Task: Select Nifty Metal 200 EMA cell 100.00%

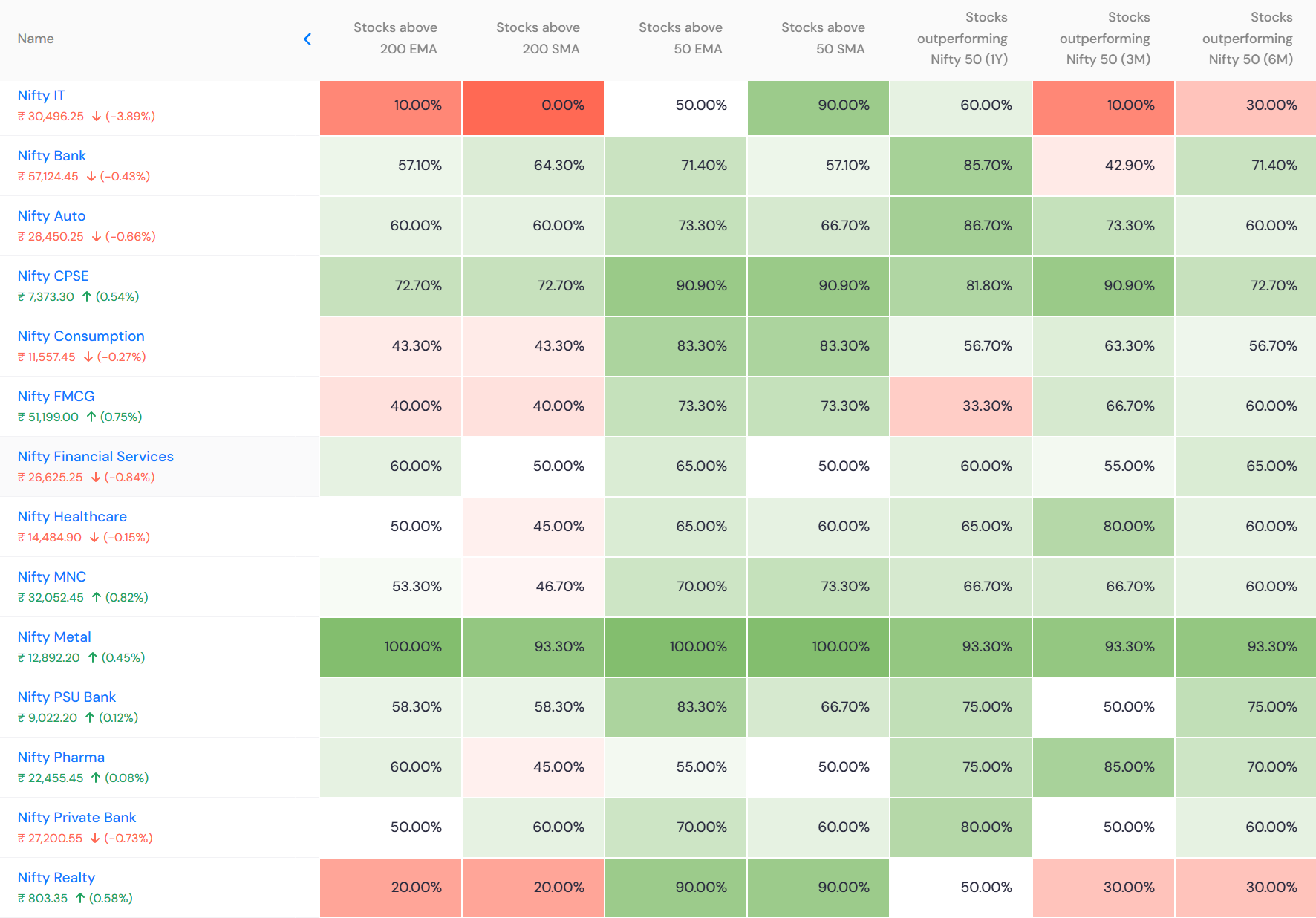Action: [391, 648]
